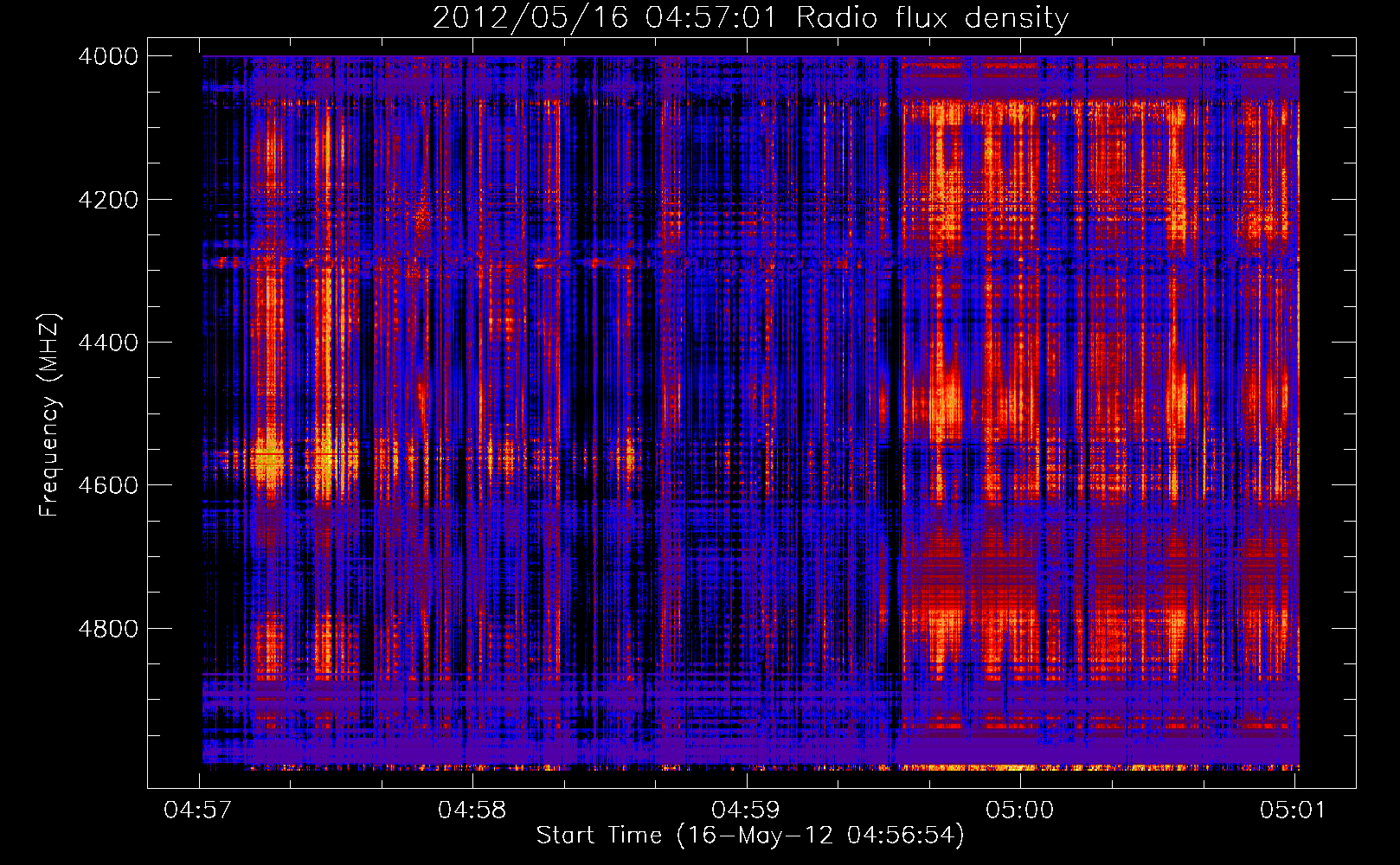
Task: Select the 04:59 time axis label
Action: pyautogui.click(x=745, y=811)
